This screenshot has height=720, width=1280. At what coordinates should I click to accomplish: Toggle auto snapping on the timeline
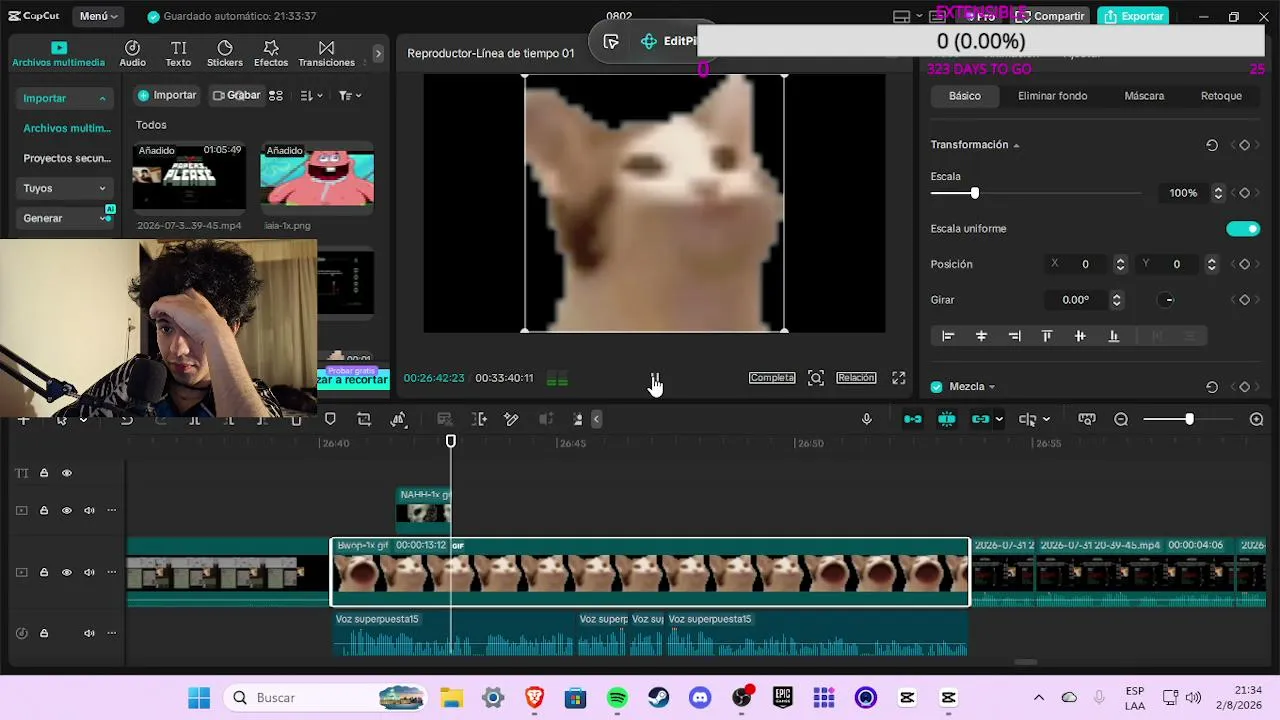(947, 419)
